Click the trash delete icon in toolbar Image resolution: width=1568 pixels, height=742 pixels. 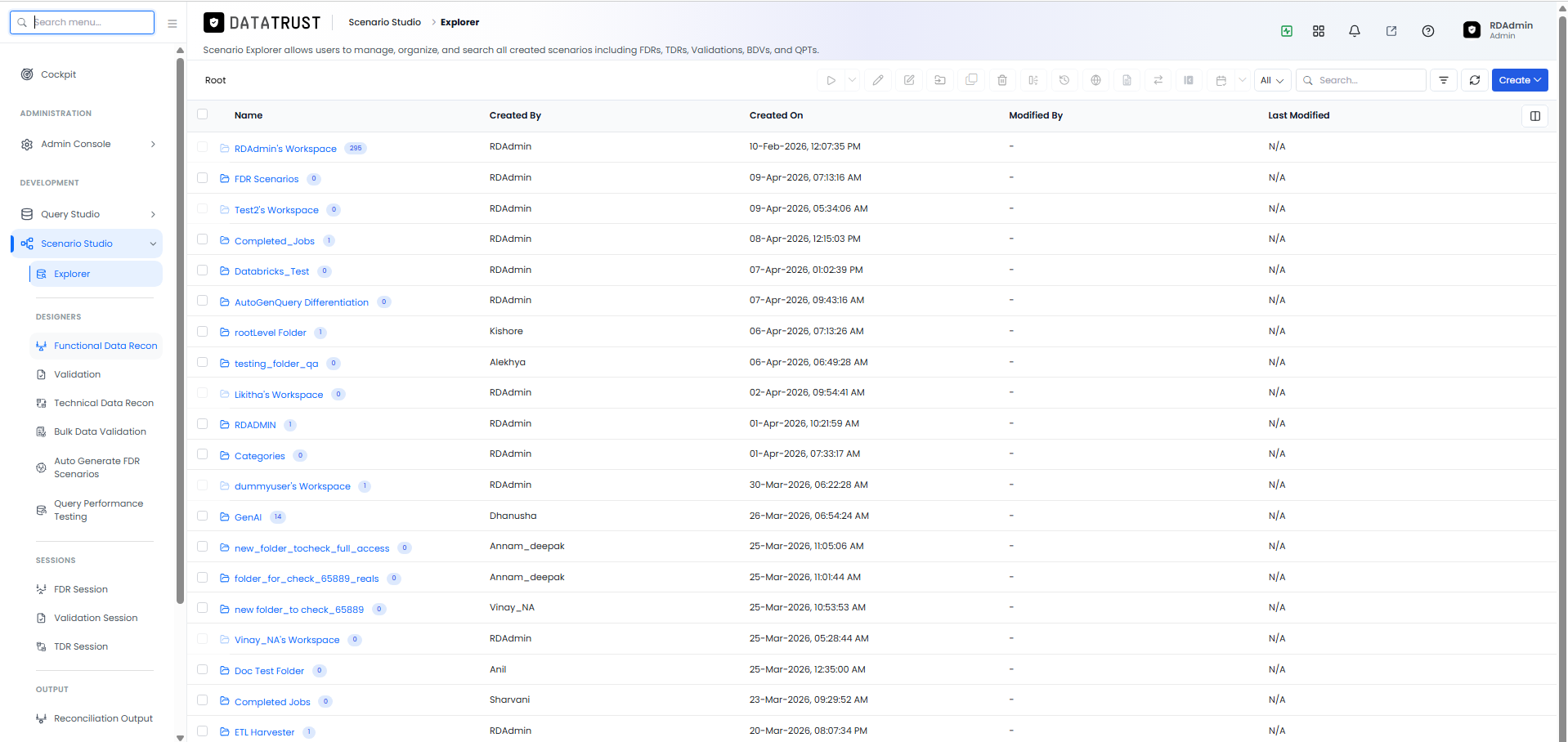point(1002,80)
